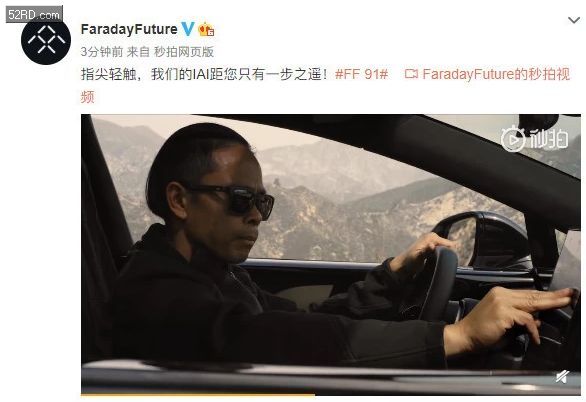
Task: Click the wrapped 频 link text on second line
Action: (x=87, y=97)
